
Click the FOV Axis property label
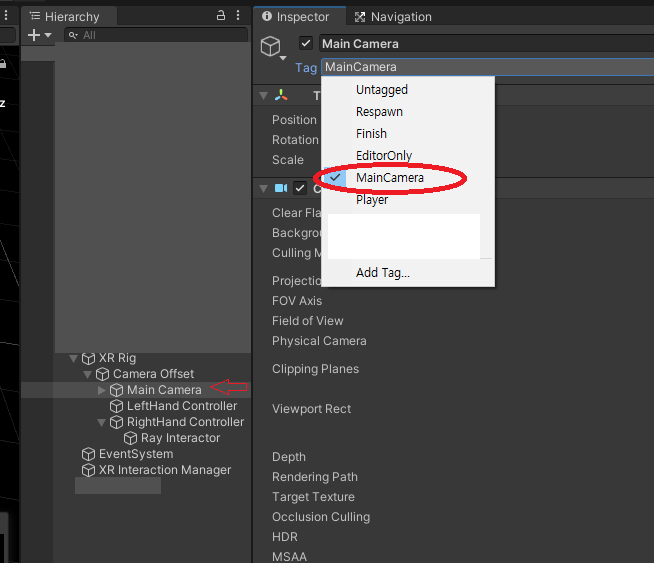(x=297, y=301)
